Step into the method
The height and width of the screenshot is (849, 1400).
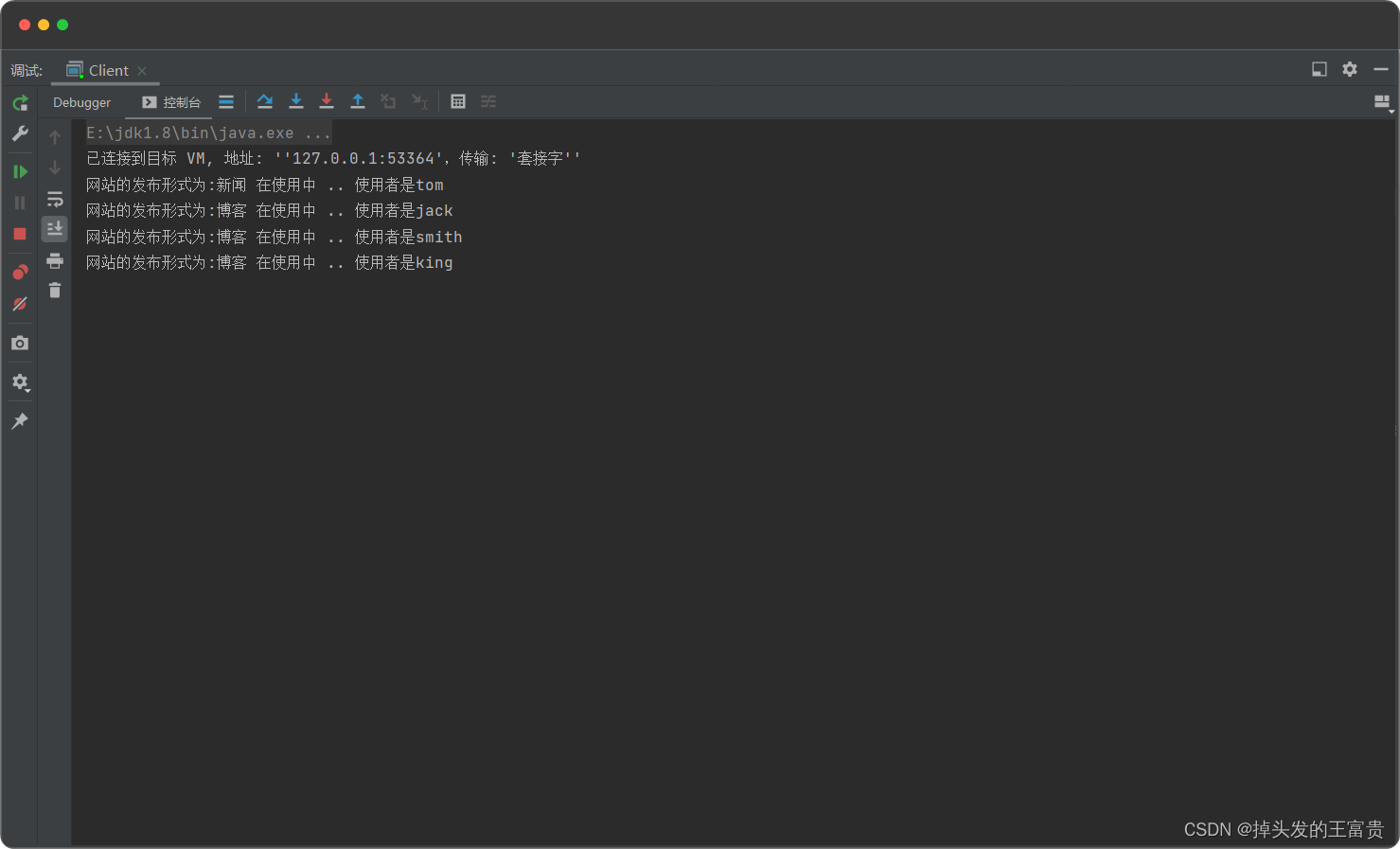pos(296,101)
